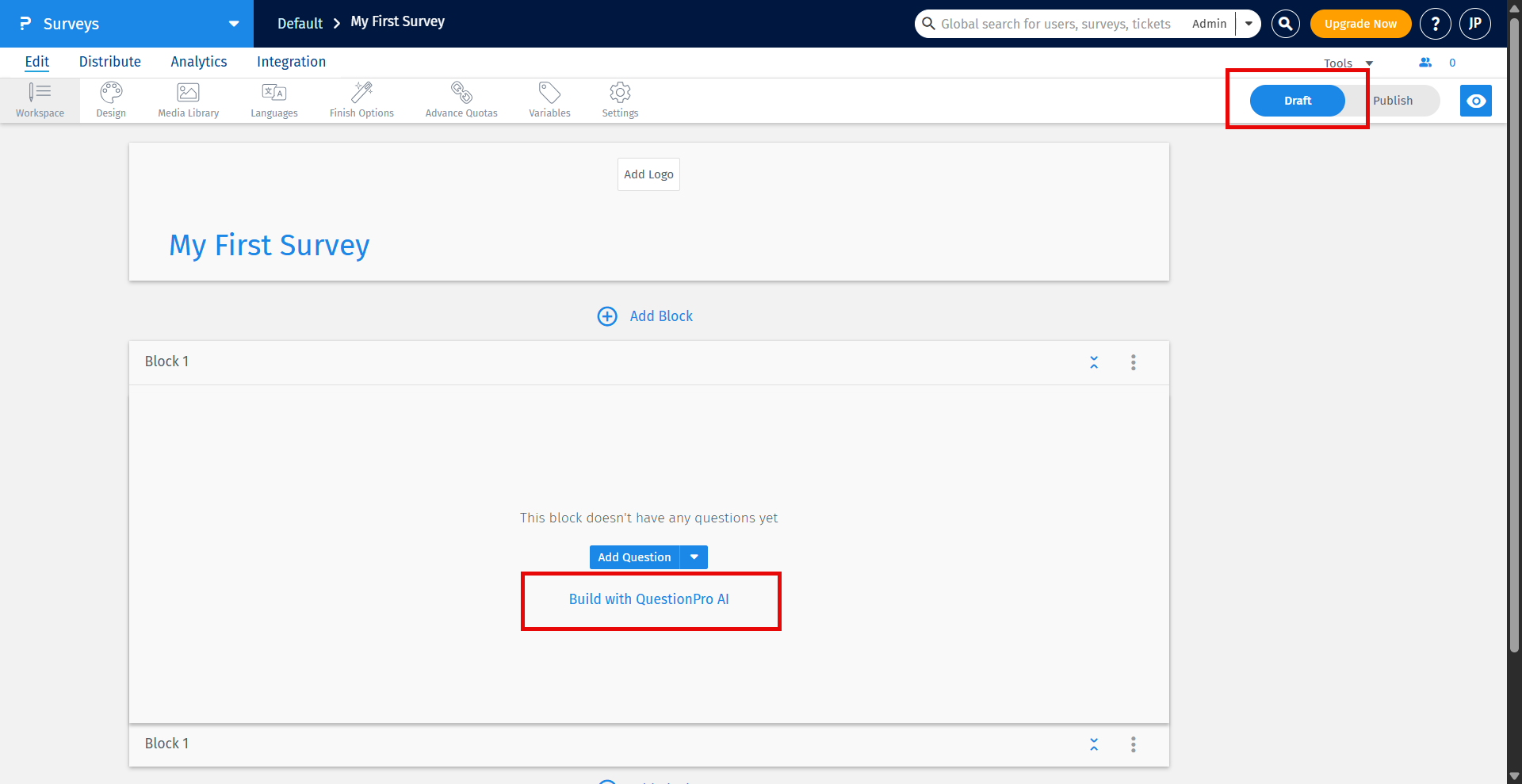1522x784 pixels.
Task: Open the survey Settings icon
Action: click(x=620, y=99)
